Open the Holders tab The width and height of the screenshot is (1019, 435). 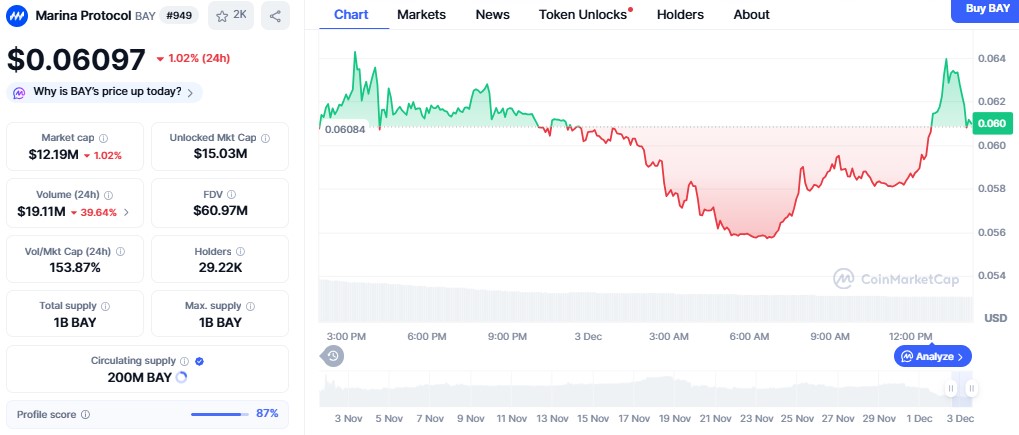tap(680, 14)
